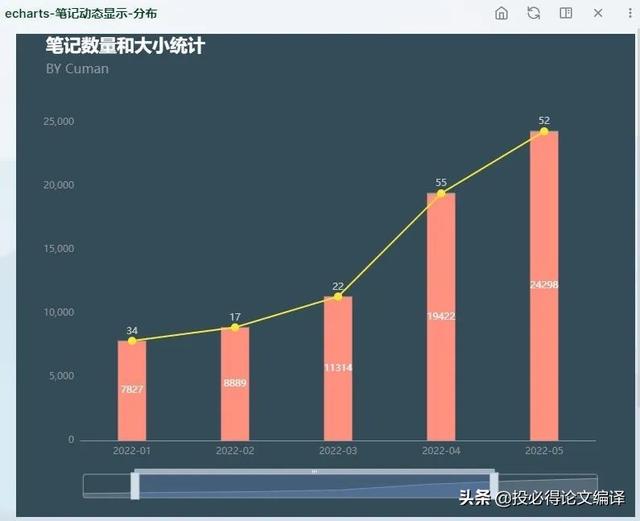Click the top move handle of the zoom slider
Viewport: 640px width, 521px height.
tap(314, 472)
